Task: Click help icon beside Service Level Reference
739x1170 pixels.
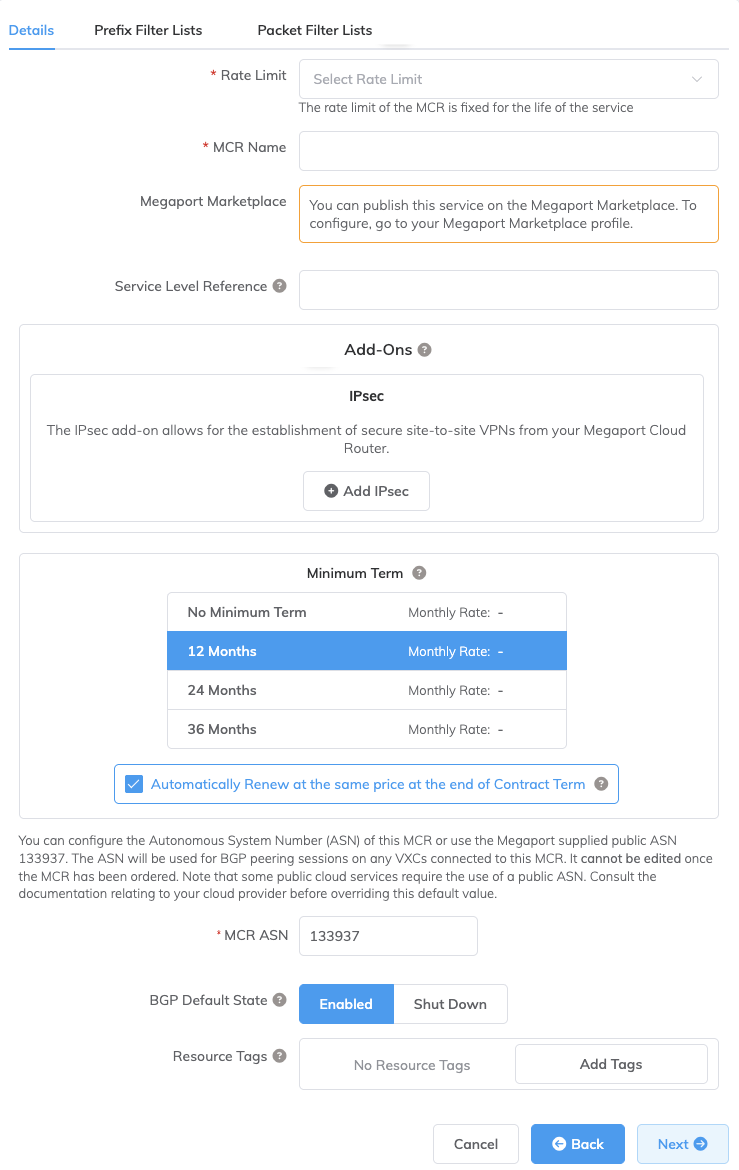Action: click(x=280, y=286)
